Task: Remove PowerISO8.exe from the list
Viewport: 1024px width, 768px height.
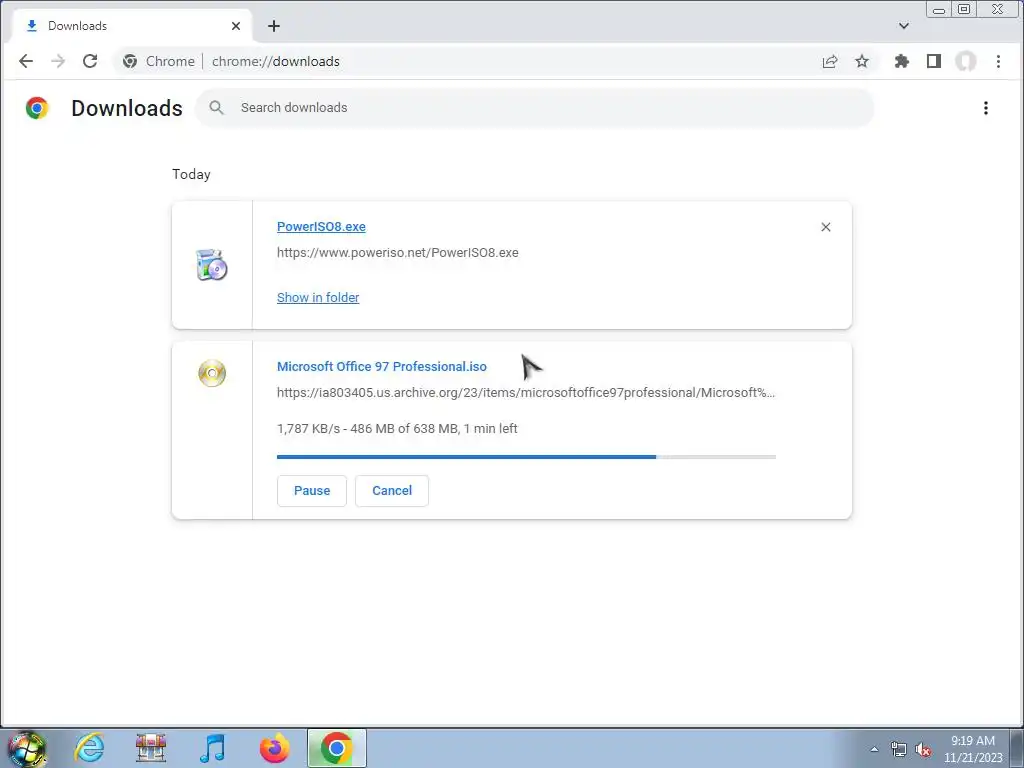Action: pos(825,227)
